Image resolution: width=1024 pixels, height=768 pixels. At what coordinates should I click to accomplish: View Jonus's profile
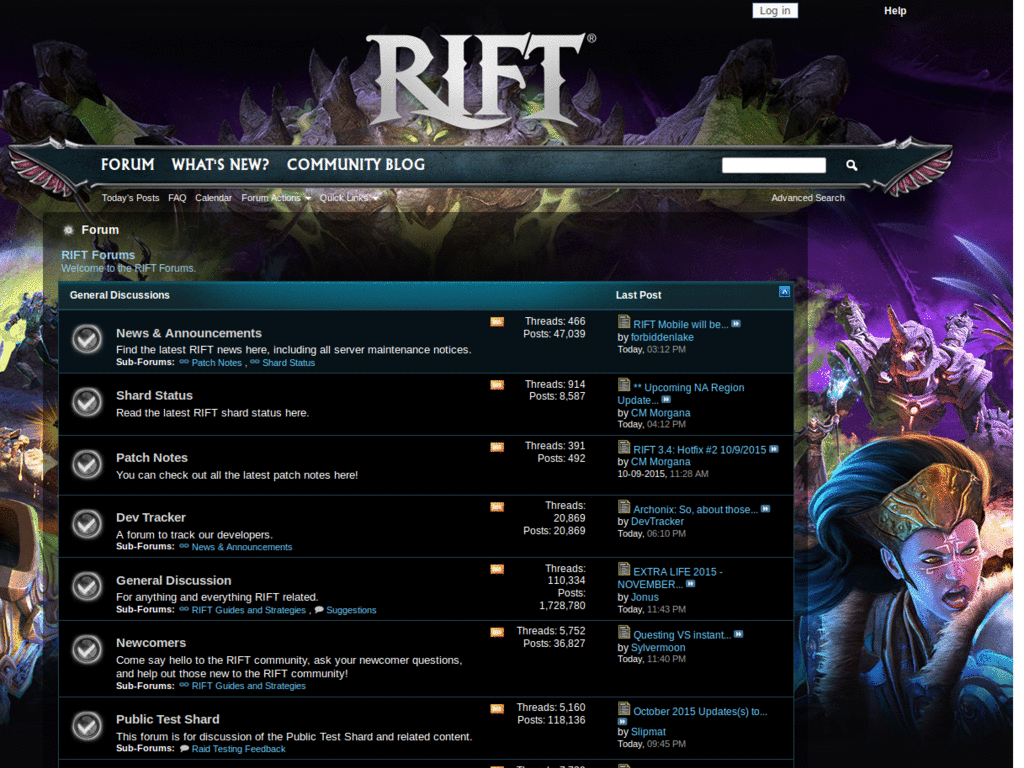645,597
